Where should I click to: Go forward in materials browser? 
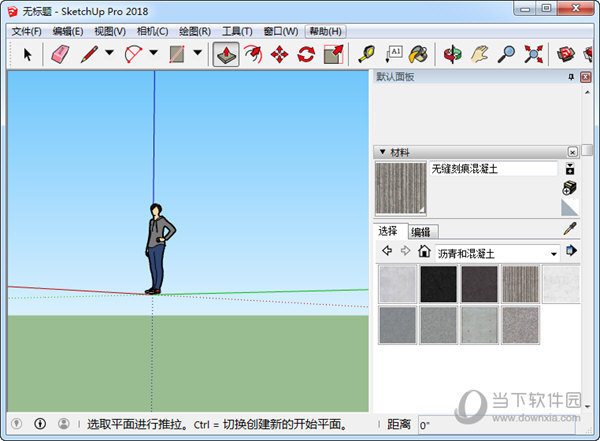click(405, 251)
